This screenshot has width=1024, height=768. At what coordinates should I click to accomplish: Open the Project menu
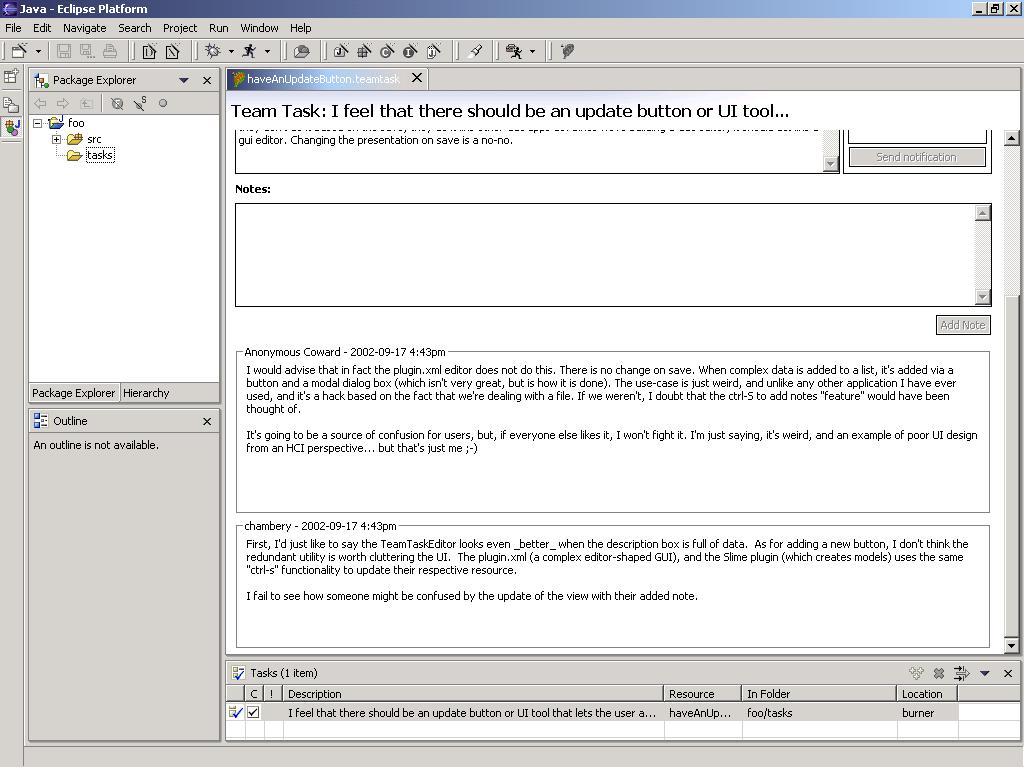coord(180,28)
